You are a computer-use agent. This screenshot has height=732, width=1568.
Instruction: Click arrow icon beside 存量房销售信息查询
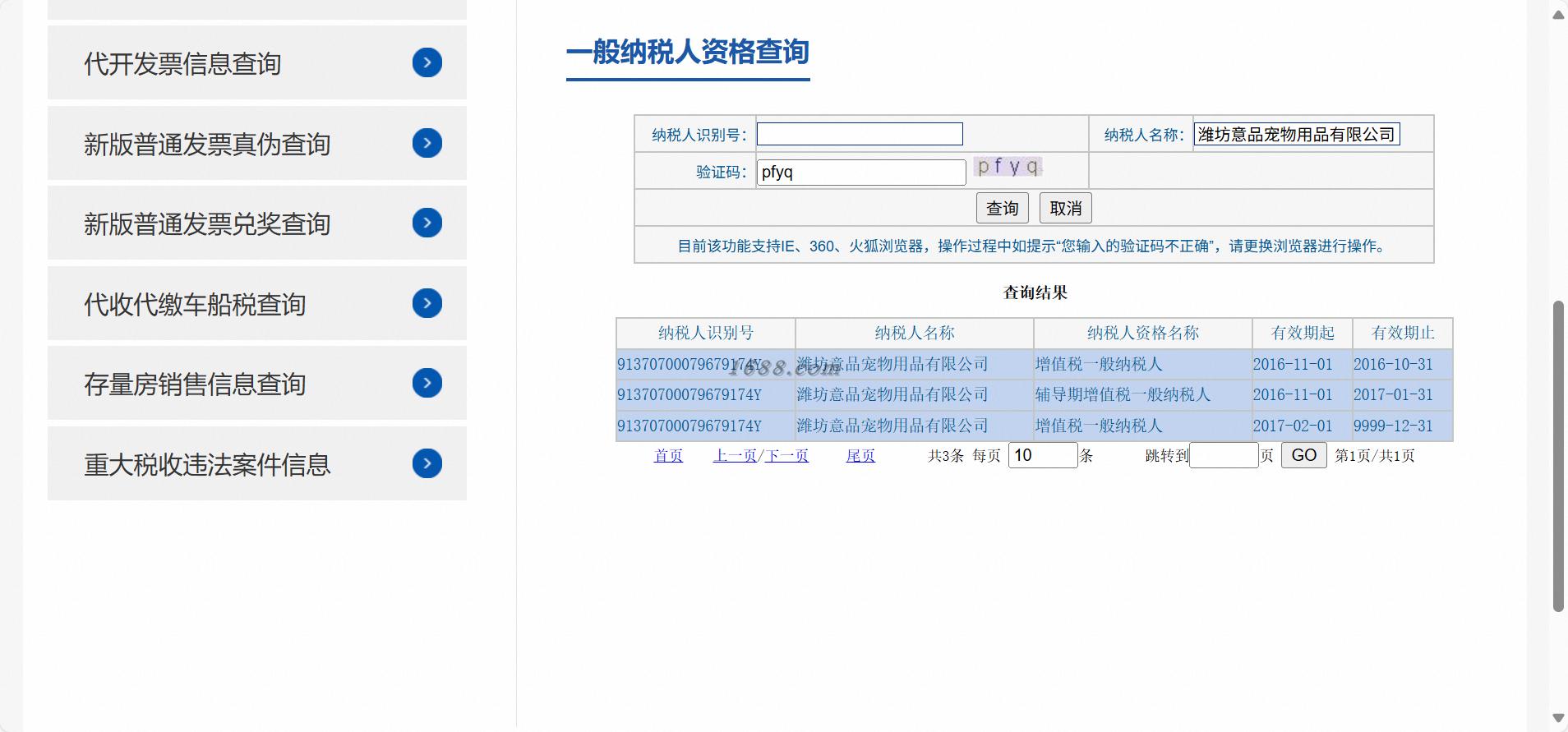point(427,383)
